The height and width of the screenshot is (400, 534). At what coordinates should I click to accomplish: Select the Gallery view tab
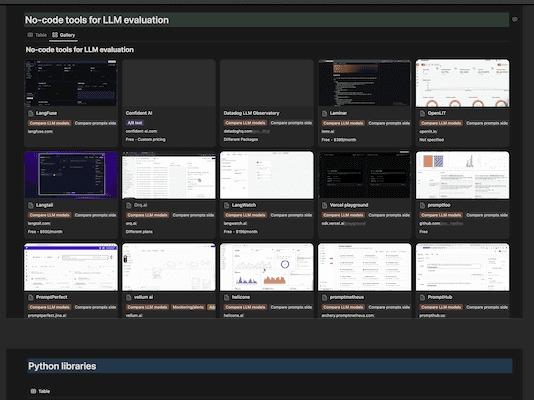coord(64,35)
